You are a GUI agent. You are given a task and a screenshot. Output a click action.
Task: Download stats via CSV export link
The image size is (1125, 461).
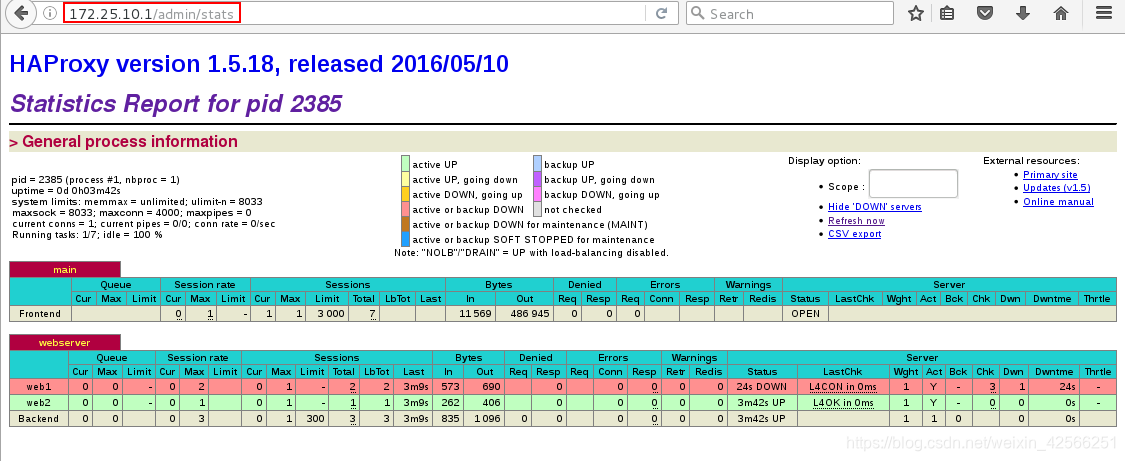(x=855, y=234)
